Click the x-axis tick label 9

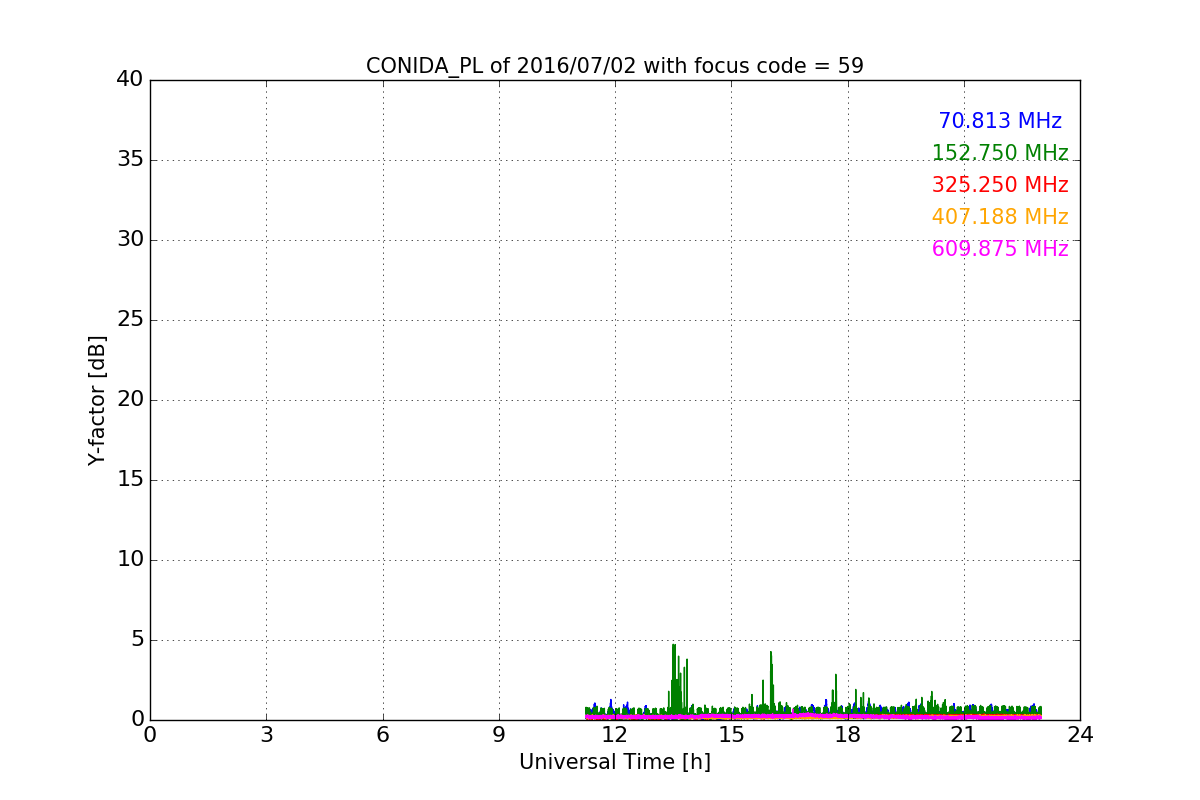[x=498, y=735]
